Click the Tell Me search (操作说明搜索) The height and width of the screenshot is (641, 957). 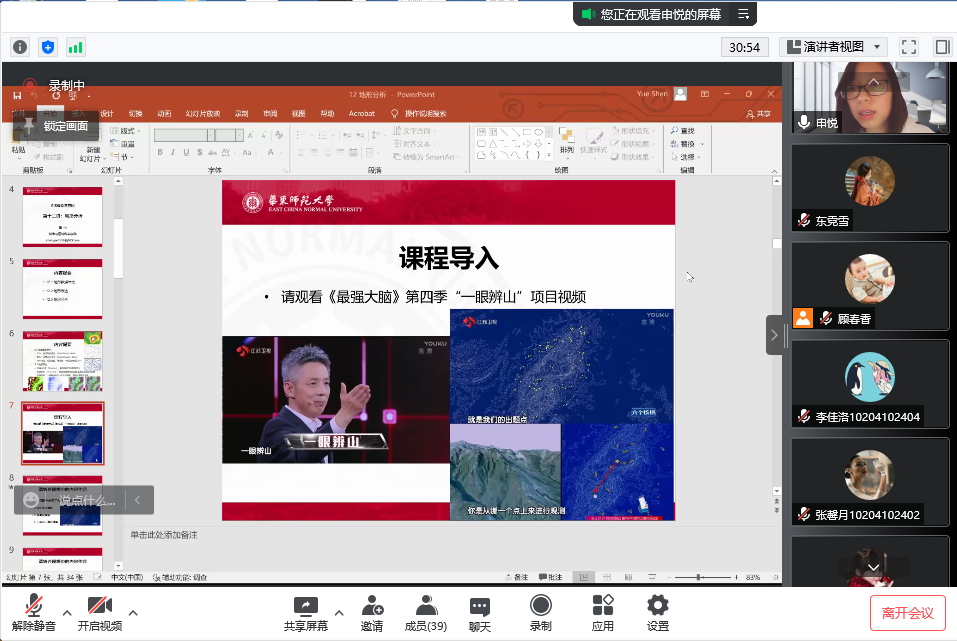click(419, 114)
